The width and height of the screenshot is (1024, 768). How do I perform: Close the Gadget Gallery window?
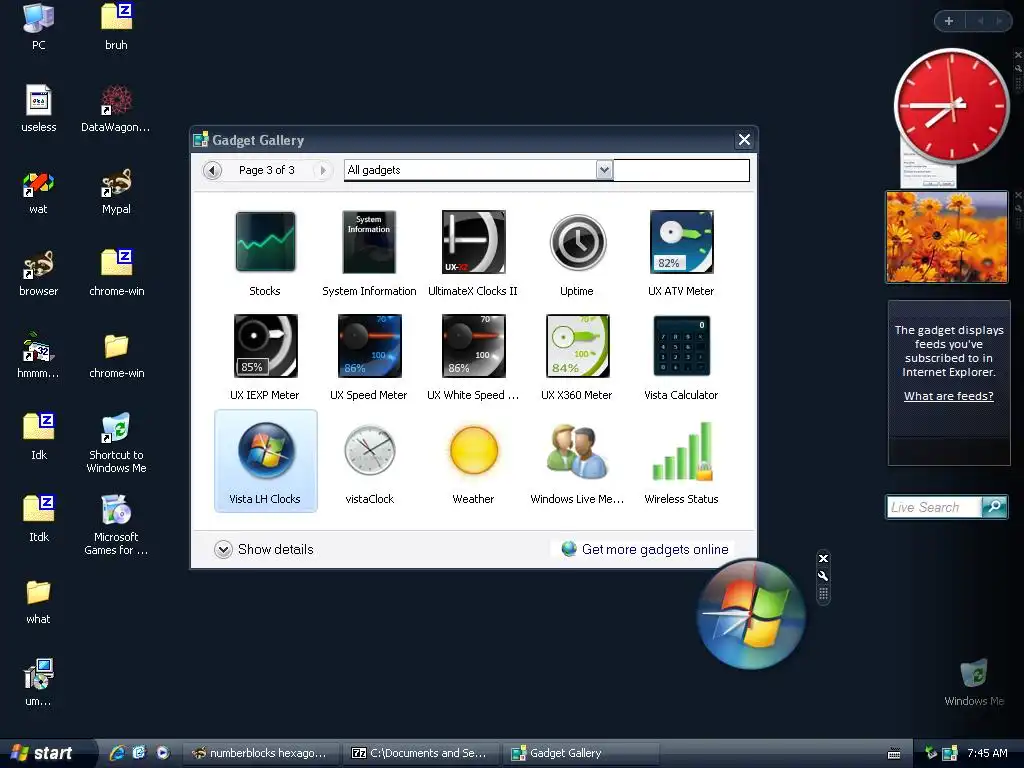pos(744,140)
